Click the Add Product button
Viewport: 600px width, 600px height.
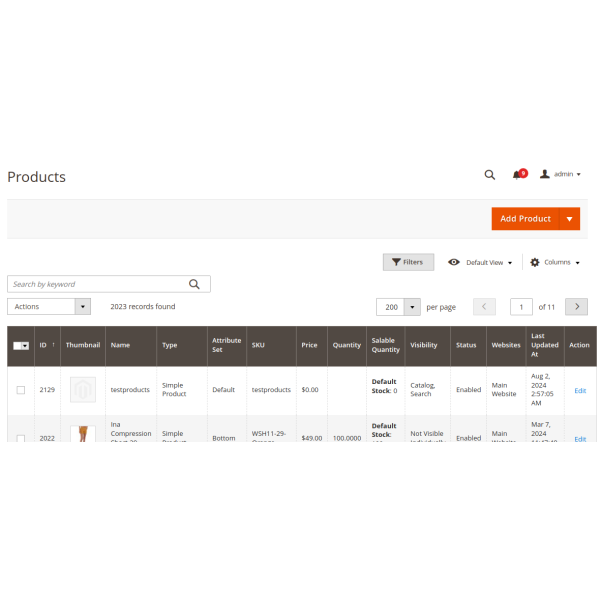point(525,219)
